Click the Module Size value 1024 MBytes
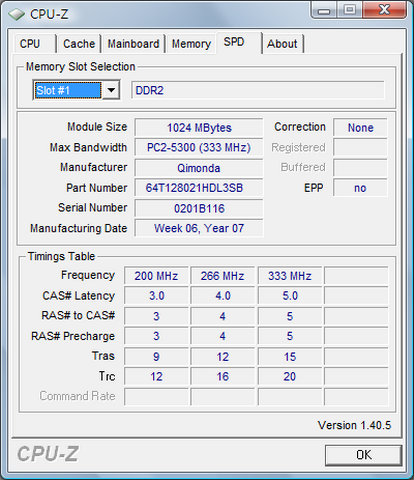Image resolution: width=414 pixels, height=480 pixels. pos(199,128)
